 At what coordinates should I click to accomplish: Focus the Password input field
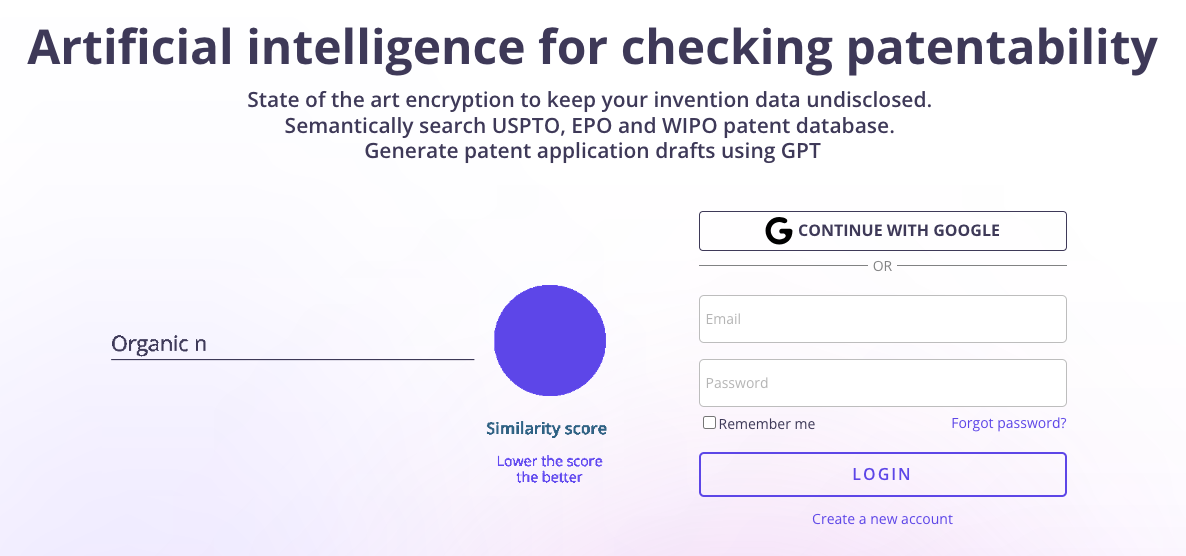(x=883, y=383)
